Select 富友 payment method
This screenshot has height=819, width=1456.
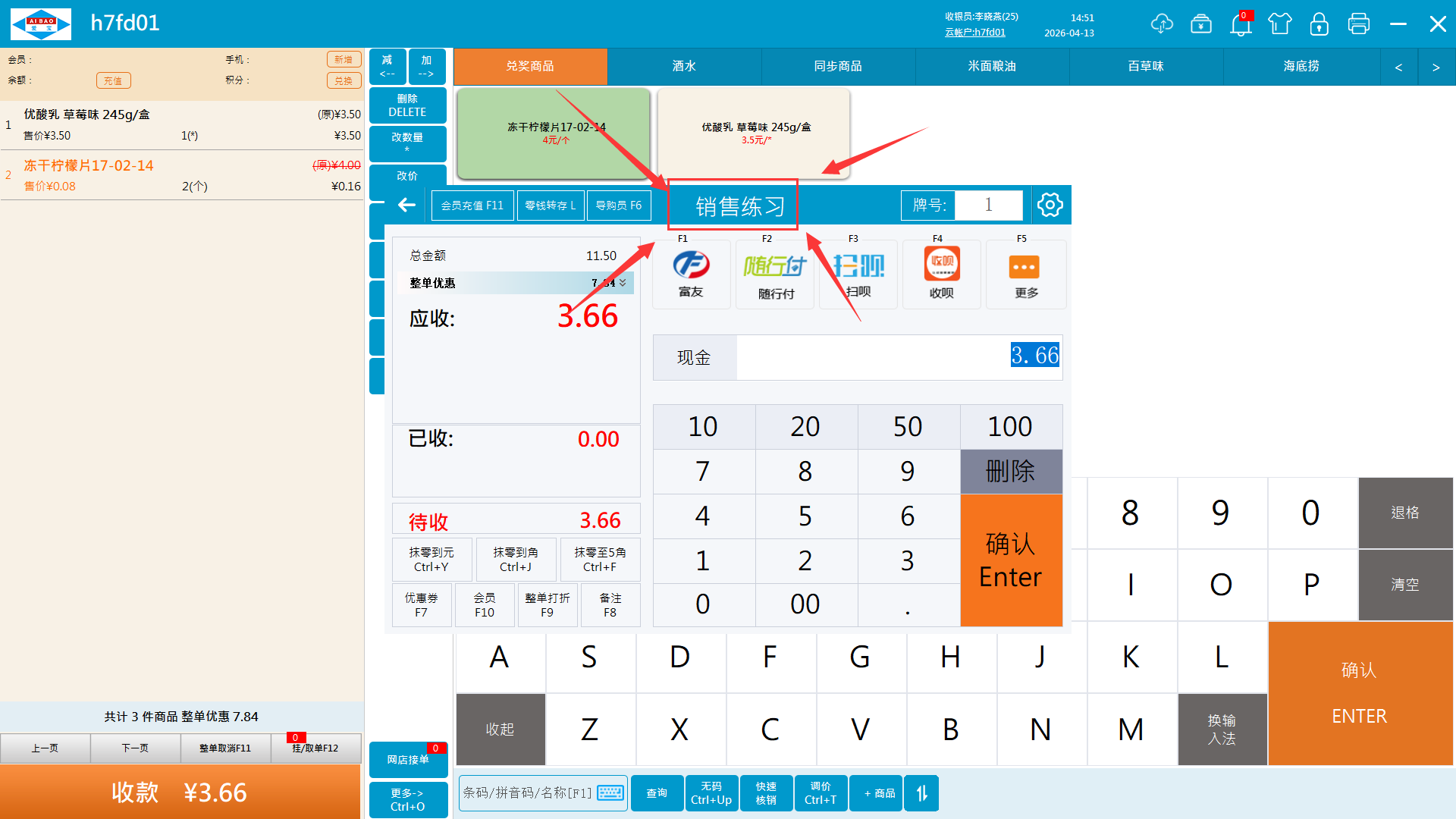(x=691, y=275)
